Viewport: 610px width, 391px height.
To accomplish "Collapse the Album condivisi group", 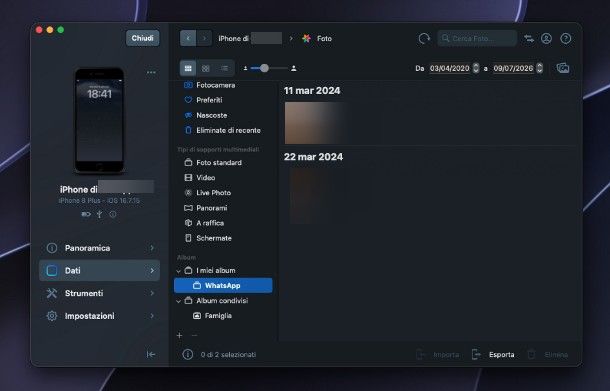I will point(179,301).
